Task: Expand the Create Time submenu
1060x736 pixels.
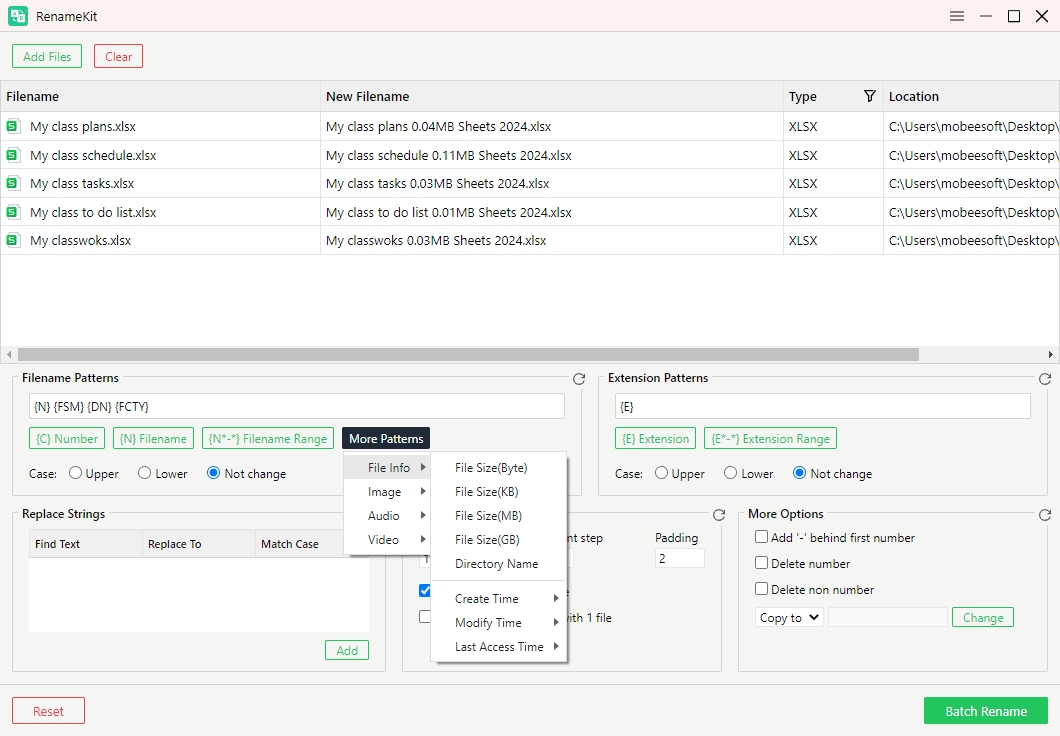Action: point(499,598)
